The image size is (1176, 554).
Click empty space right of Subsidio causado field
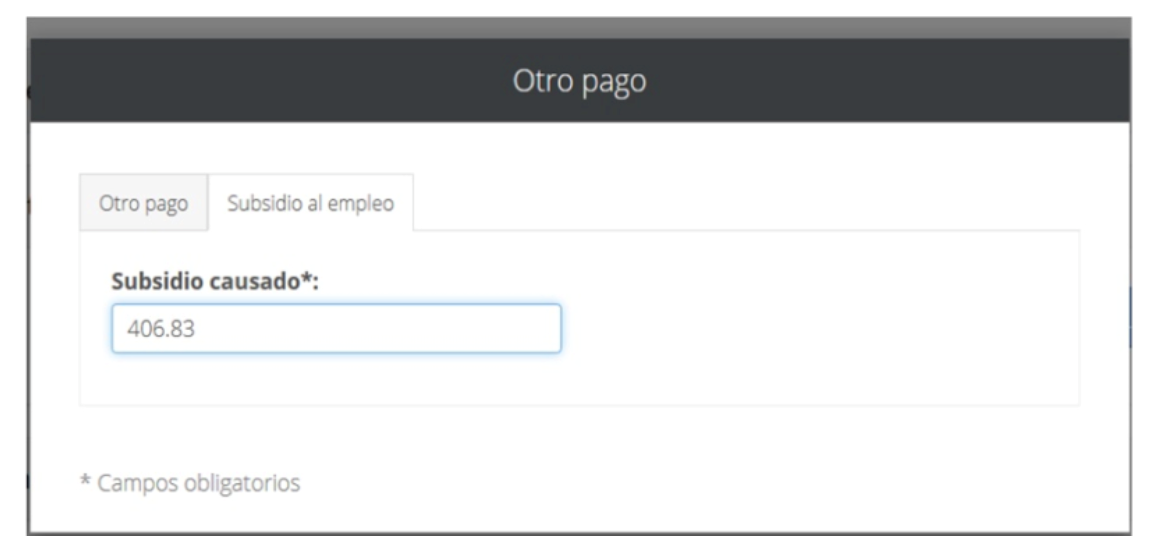pyautogui.click(x=800, y=329)
